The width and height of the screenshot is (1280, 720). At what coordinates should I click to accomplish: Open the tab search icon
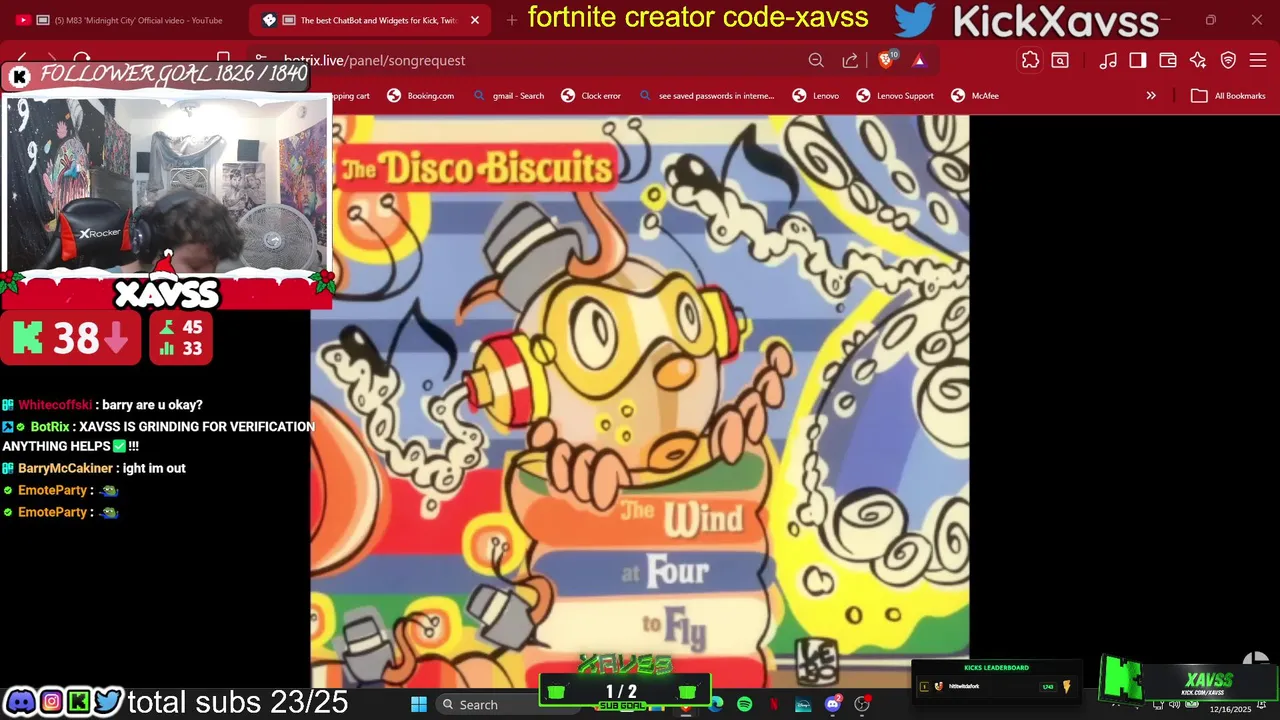click(1060, 60)
